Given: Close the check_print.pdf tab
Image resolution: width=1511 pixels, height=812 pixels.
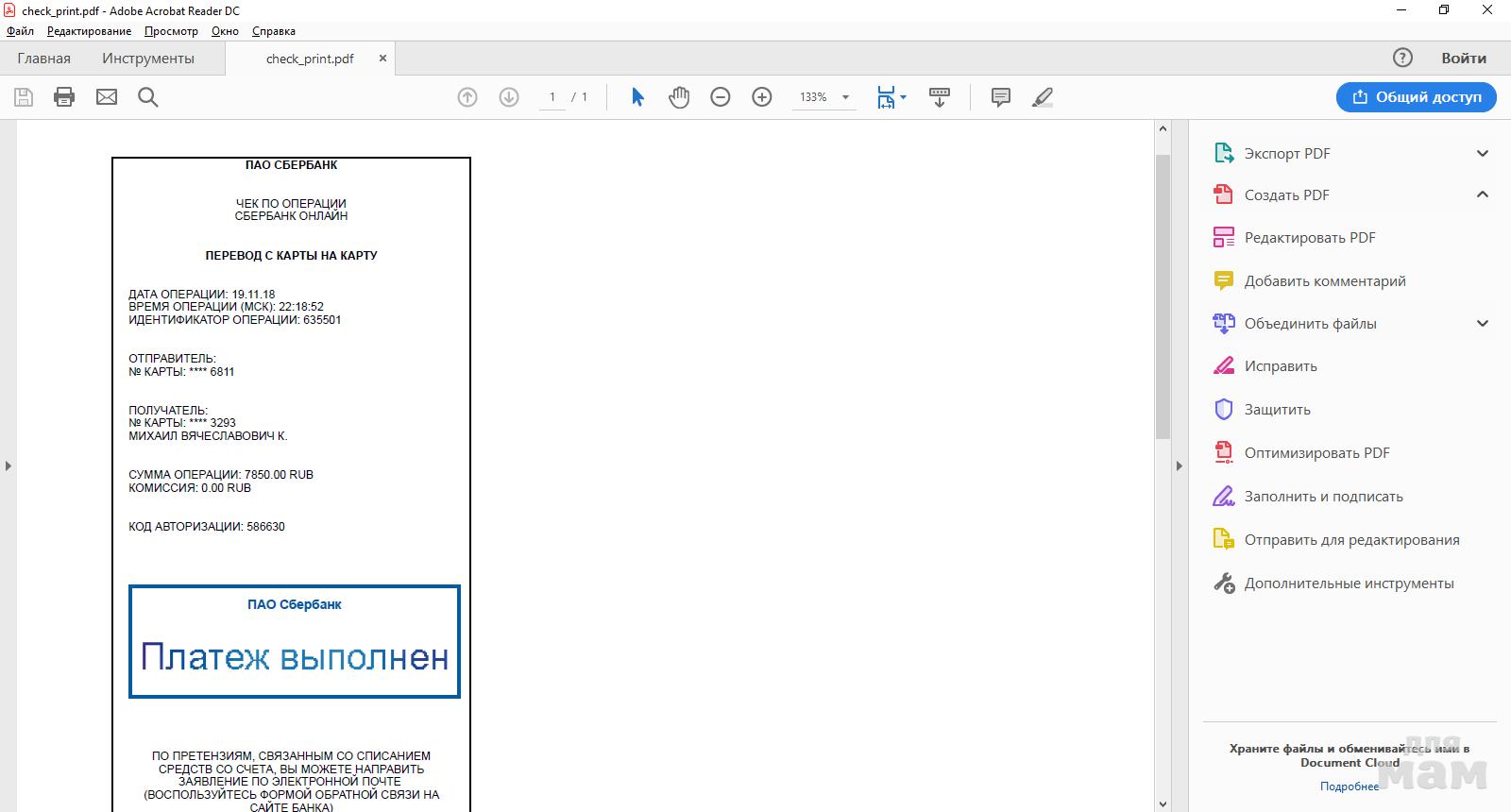Looking at the screenshot, I should coord(382,59).
